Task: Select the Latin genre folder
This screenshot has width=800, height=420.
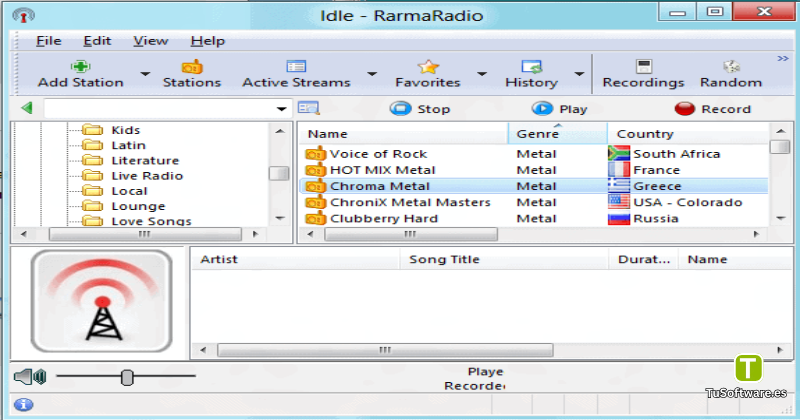Action: pos(129,145)
